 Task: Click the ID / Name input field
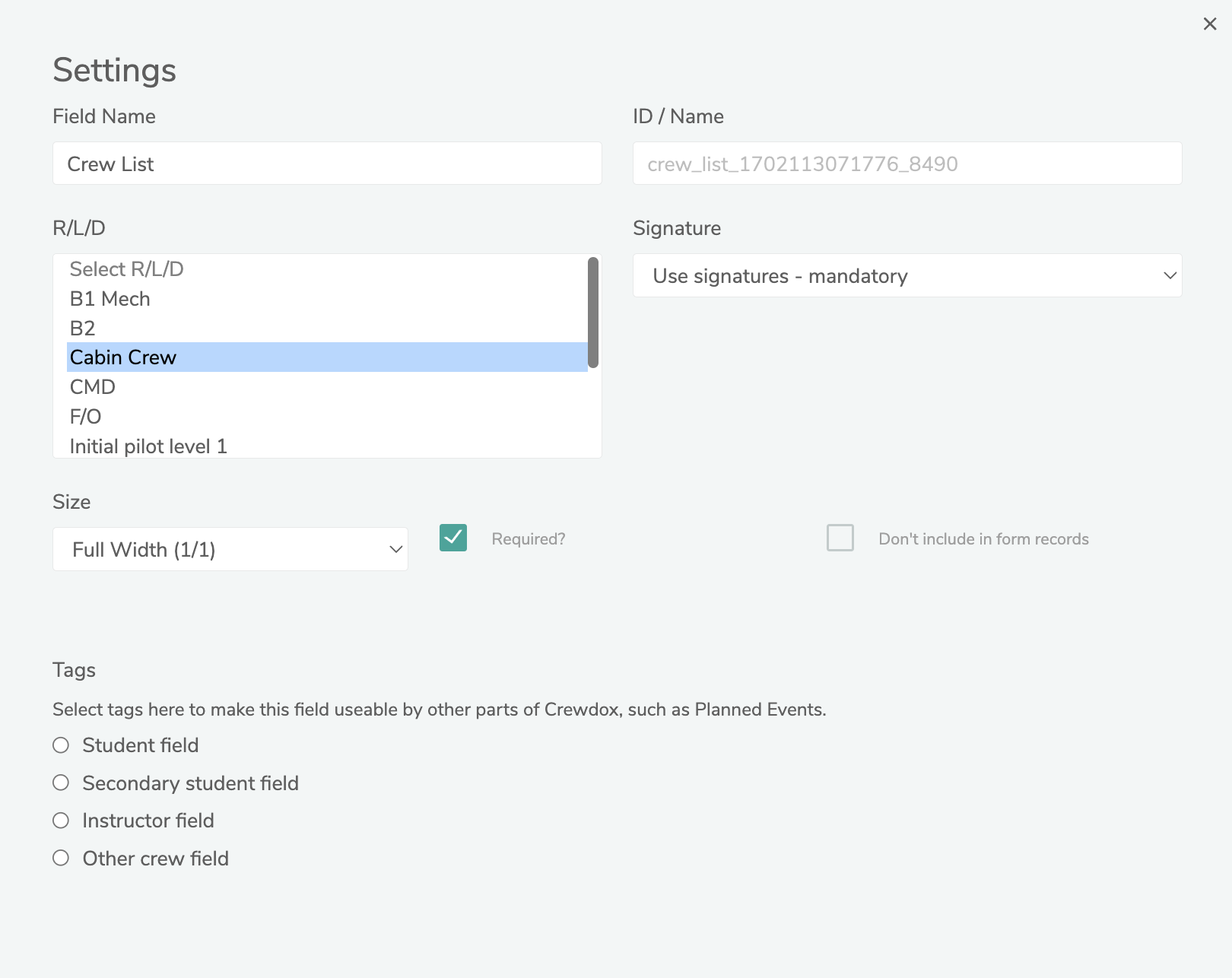click(x=907, y=164)
